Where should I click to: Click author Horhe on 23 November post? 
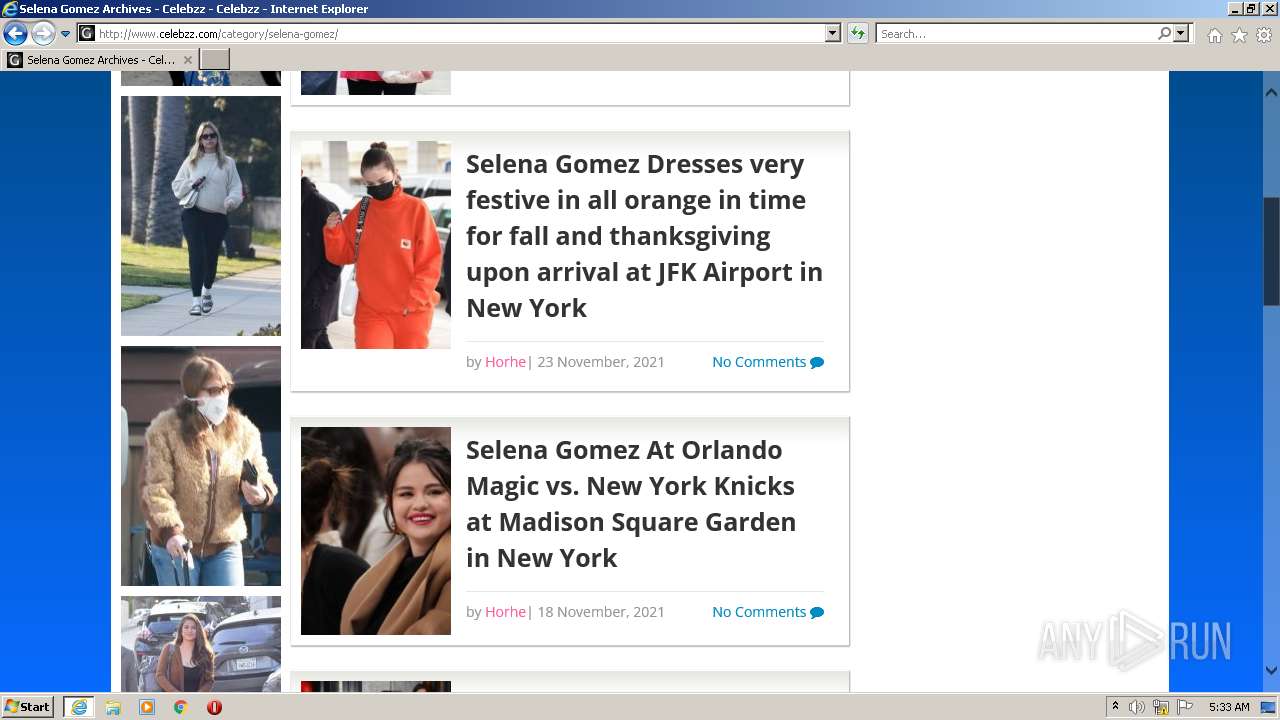click(x=505, y=362)
